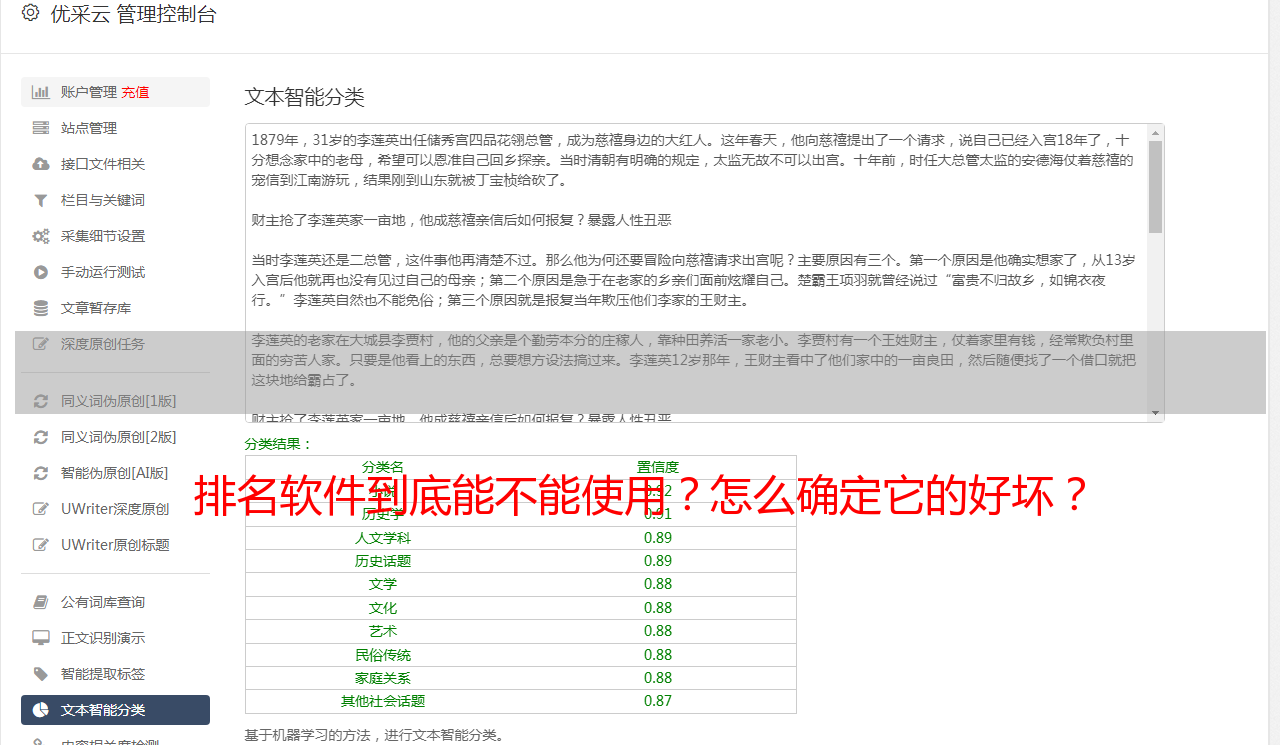Click the filter icon for 栏目与关键词
Screen dimensions: 1280x745
point(41,200)
